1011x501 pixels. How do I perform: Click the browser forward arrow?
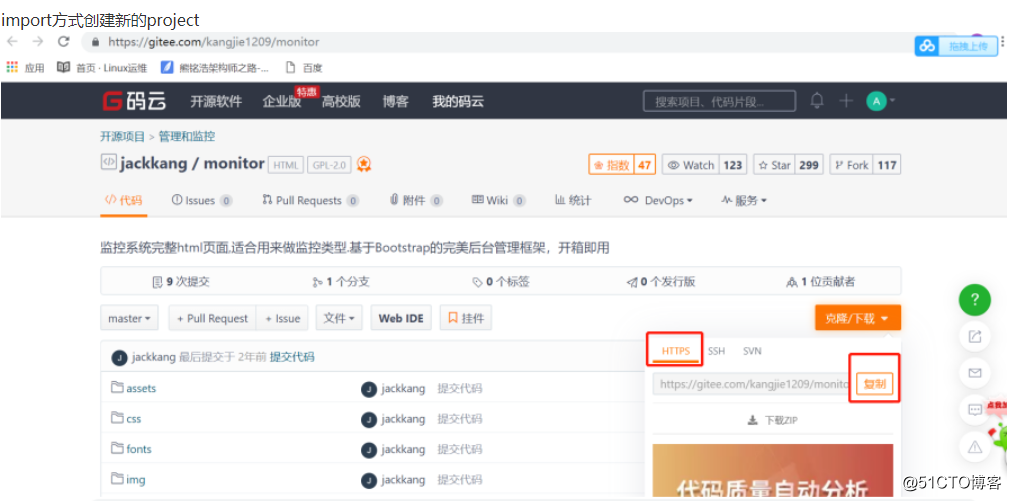[x=37, y=42]
